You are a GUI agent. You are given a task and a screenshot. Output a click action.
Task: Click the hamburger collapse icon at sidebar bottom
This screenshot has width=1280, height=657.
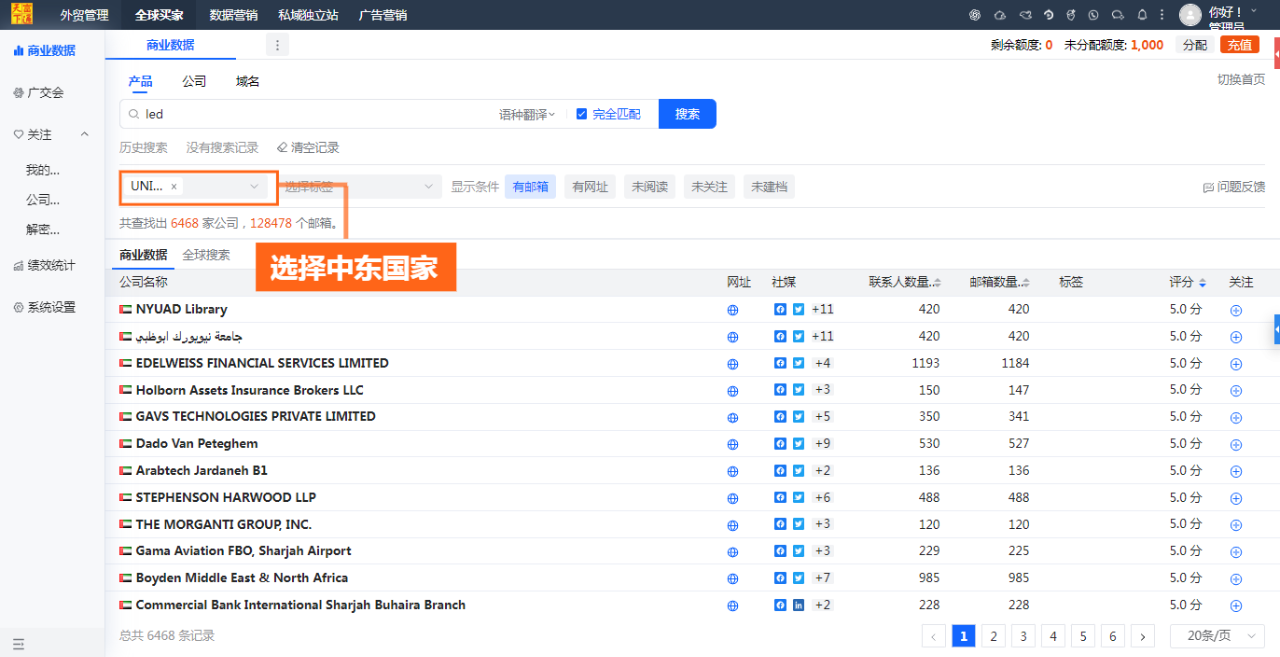pos(18,644)
